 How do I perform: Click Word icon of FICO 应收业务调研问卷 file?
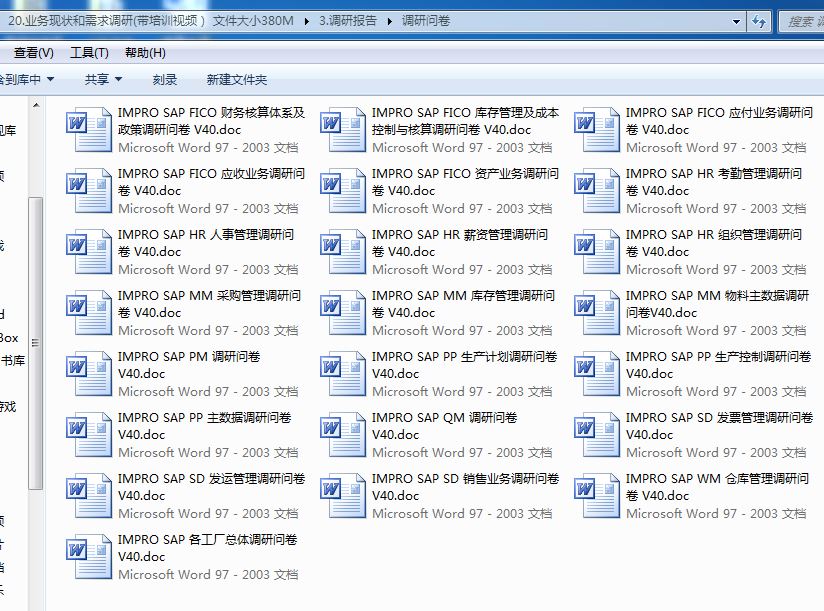click(89, 191)
